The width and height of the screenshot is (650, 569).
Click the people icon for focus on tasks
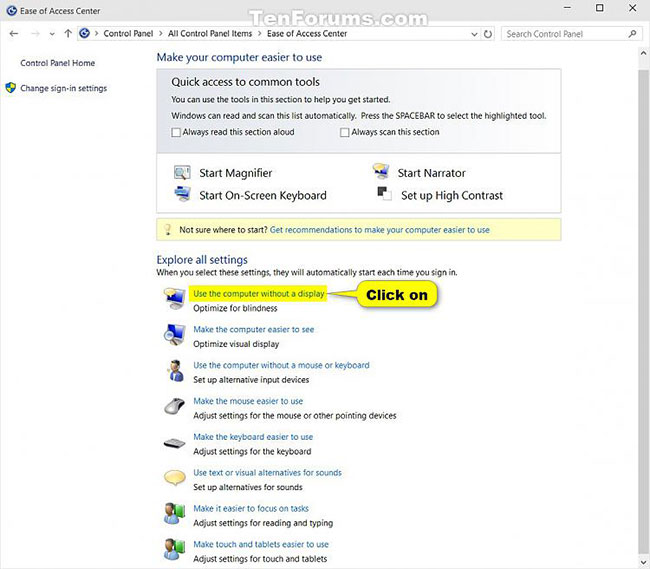(175, 513)
